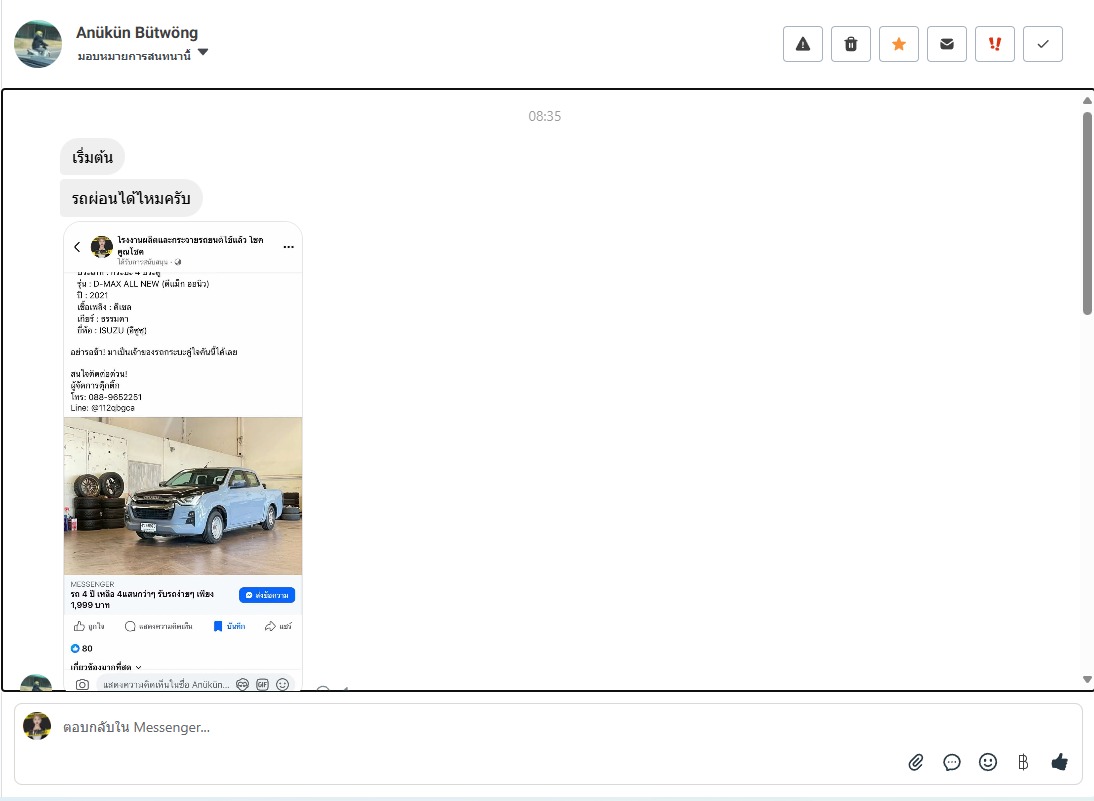
Task: Click the envelope icon in header
Action: [946, 44]
